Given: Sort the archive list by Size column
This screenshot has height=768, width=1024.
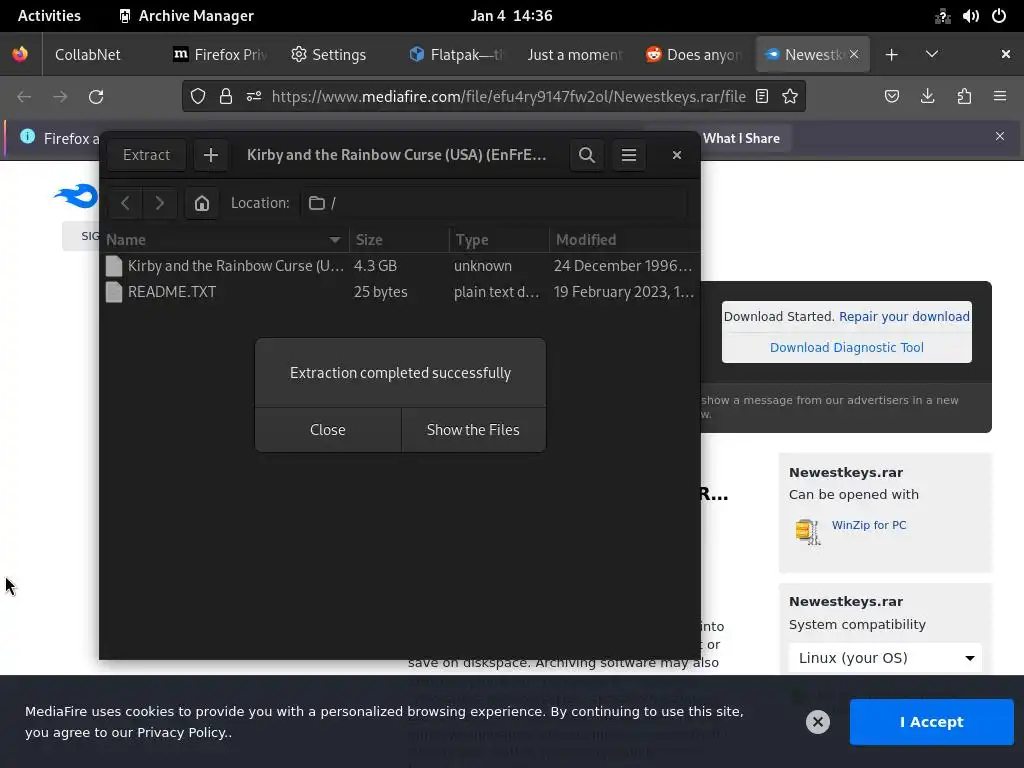Looking at the screenshot, I should (399, 240).
